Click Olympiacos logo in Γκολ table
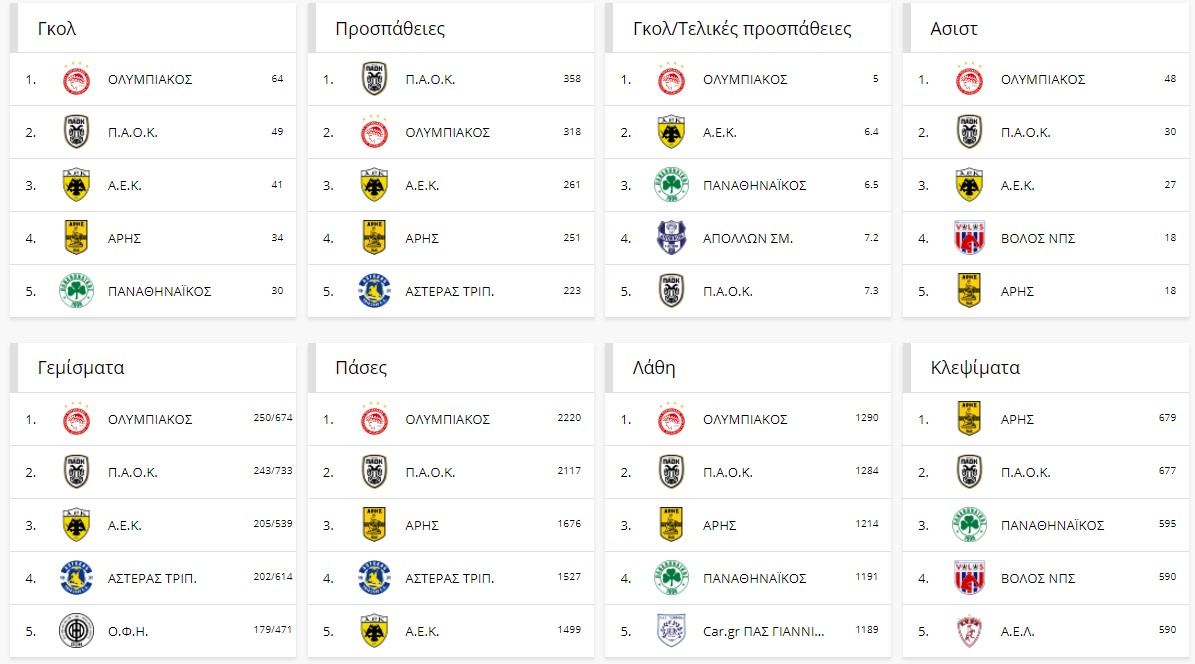 tap(76, 79)
